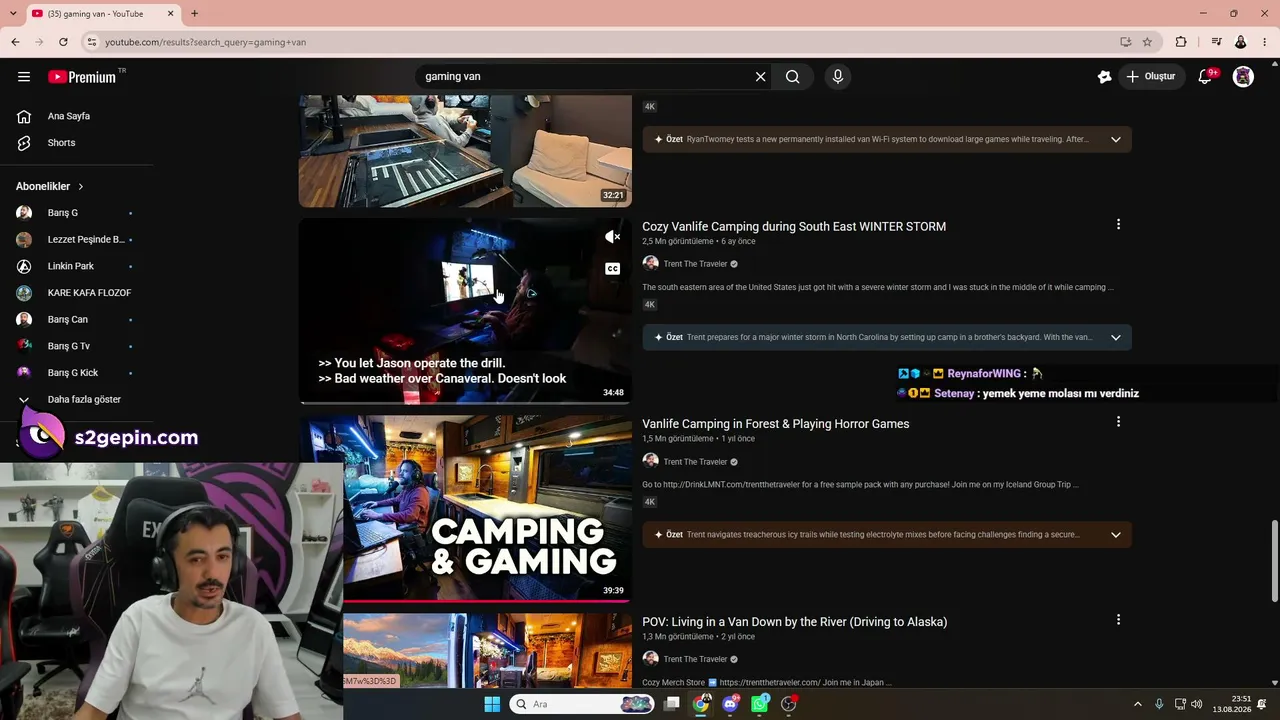The height and width of the screenshot is (720, 1280).
Task: Click the Winter Storm preview progress bar
Action: point(465,402)
